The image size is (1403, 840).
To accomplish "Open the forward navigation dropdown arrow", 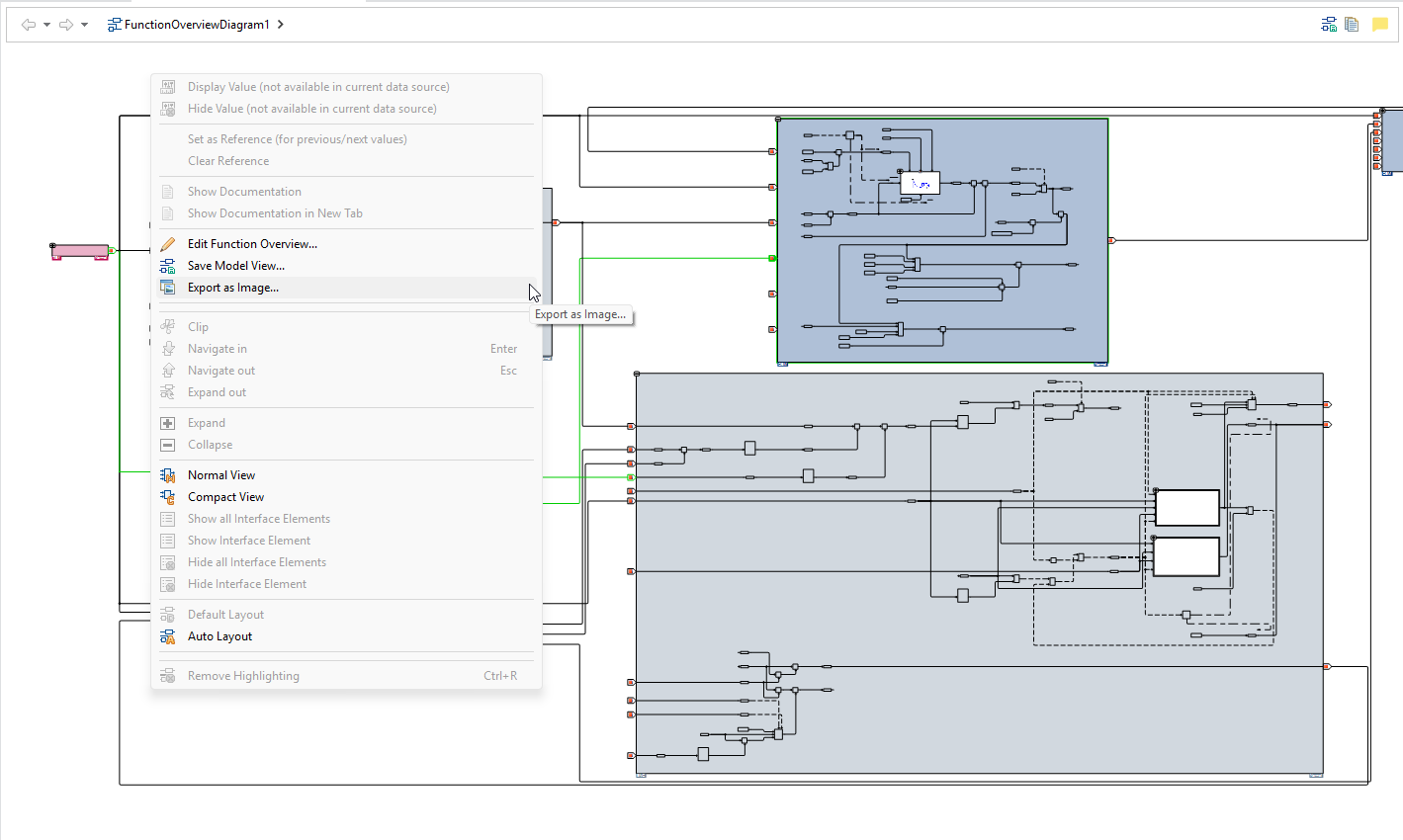I will pos(84,24).
